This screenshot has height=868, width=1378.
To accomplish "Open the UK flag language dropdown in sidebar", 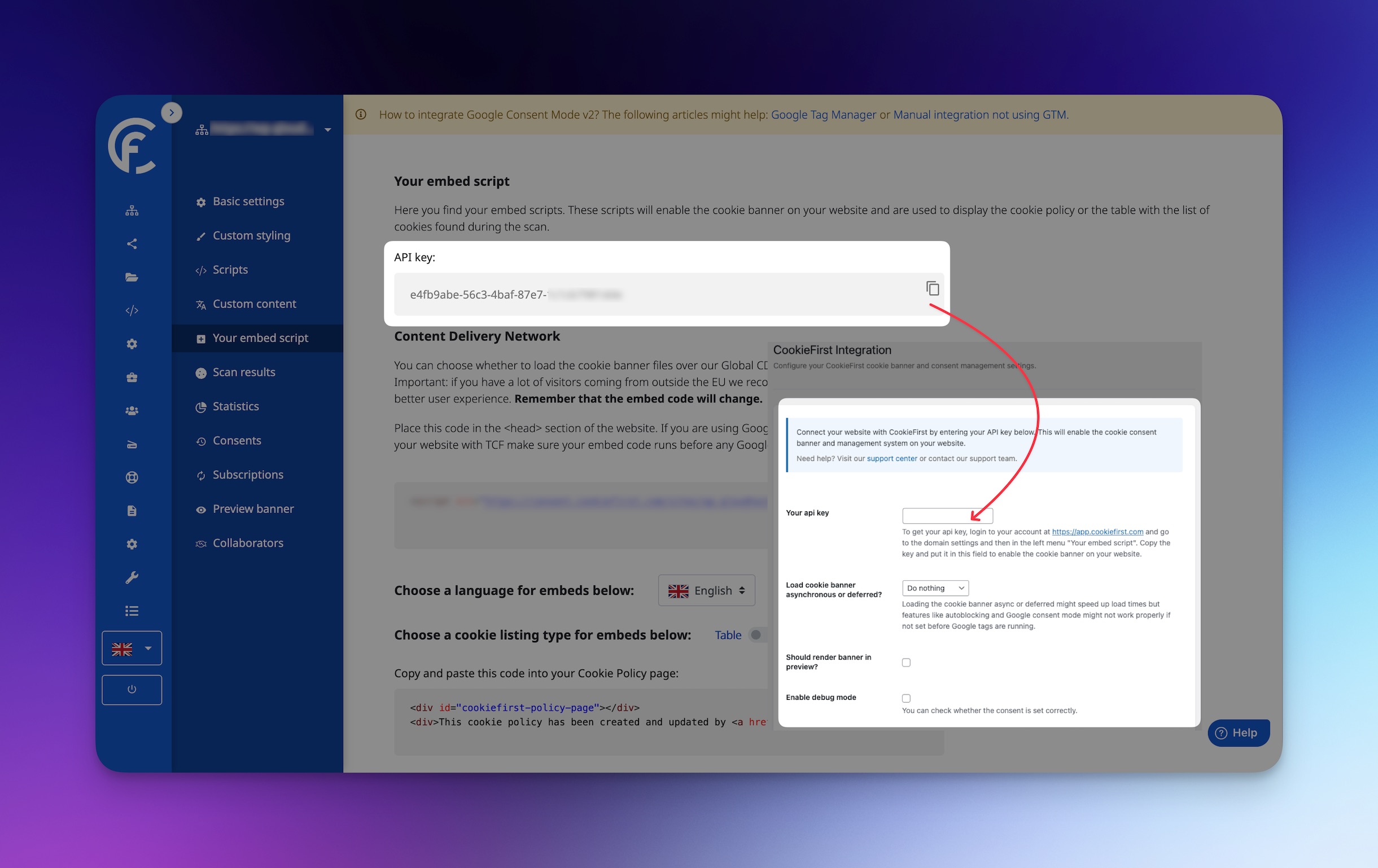I will pos(132,648).
